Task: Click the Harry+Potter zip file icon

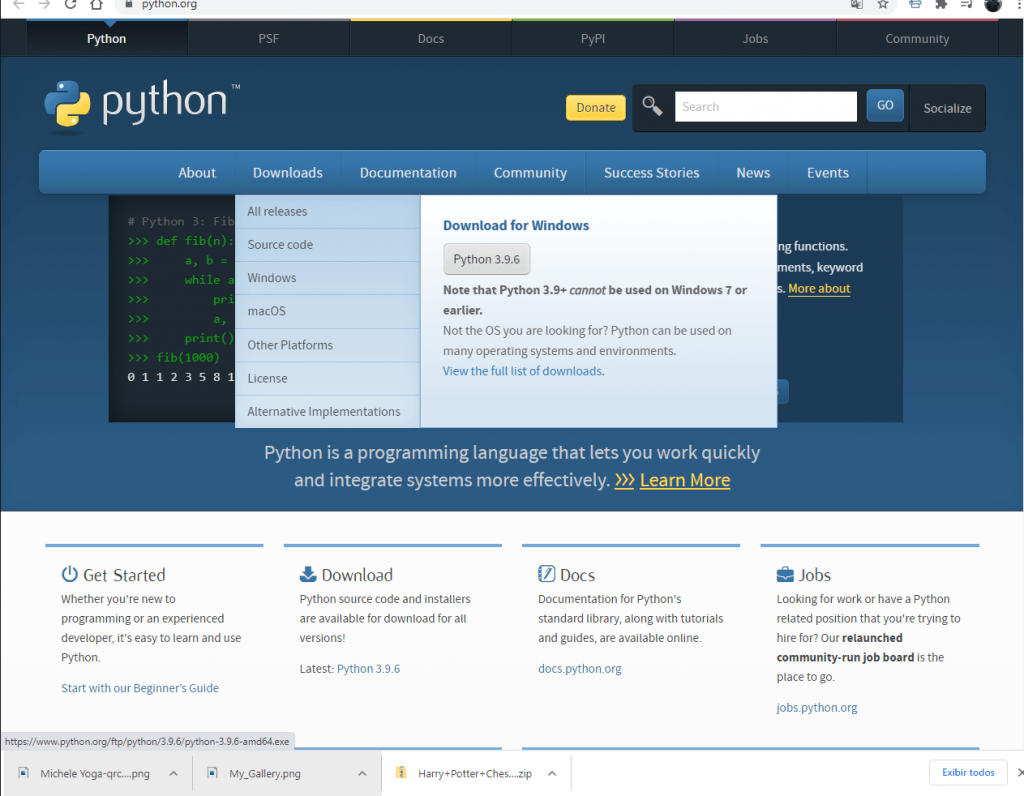Action: pos(401,773)
